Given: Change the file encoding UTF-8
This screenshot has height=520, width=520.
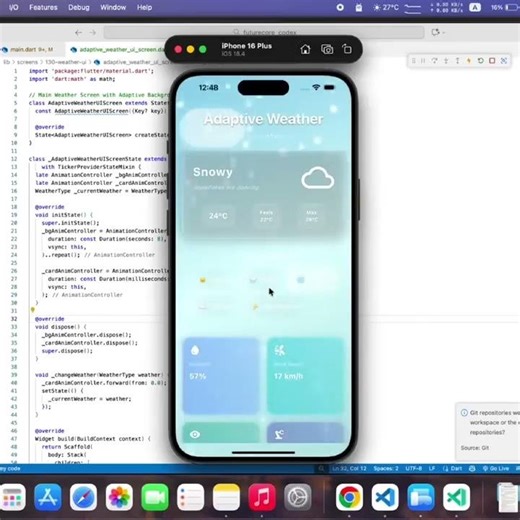Looking at the screenshot, I should [413, 468].
